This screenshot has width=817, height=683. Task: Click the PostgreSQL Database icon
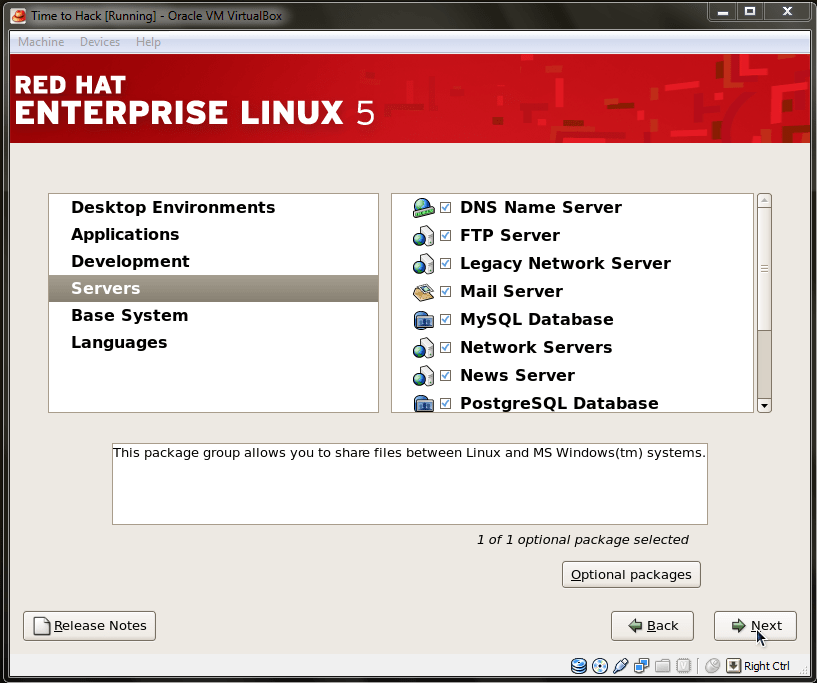pyautogui.click(x=423, y=404)
